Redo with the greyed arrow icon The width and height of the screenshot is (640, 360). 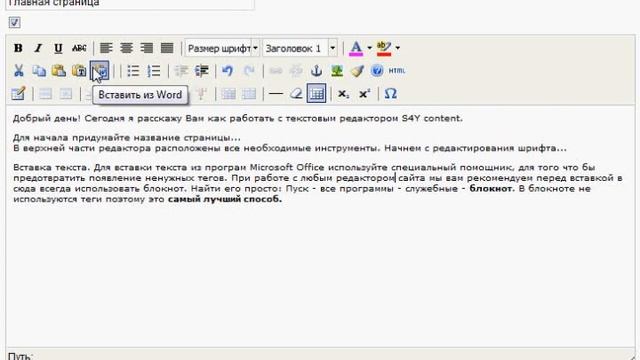coord(249,71)
